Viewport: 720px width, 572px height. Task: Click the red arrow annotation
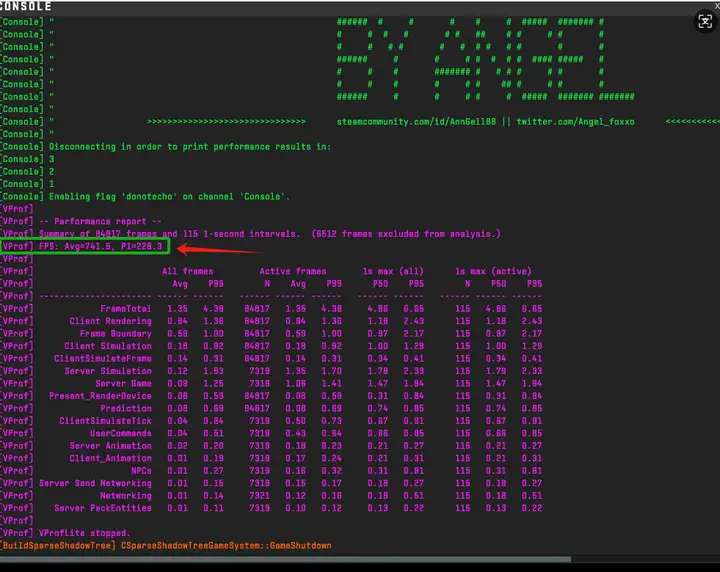point(219,250)
